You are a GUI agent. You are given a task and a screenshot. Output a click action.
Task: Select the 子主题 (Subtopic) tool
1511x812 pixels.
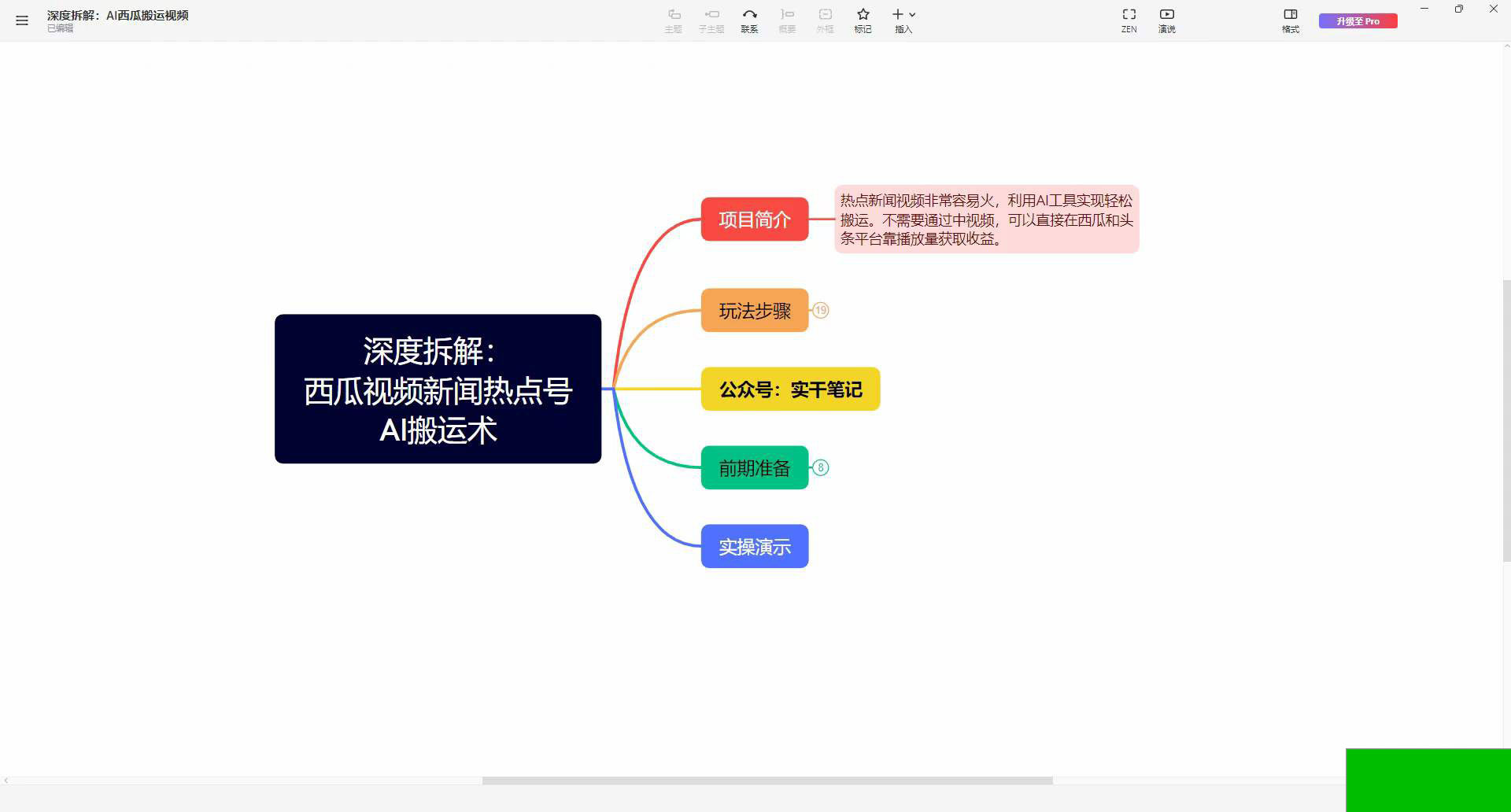coord(711,20)
